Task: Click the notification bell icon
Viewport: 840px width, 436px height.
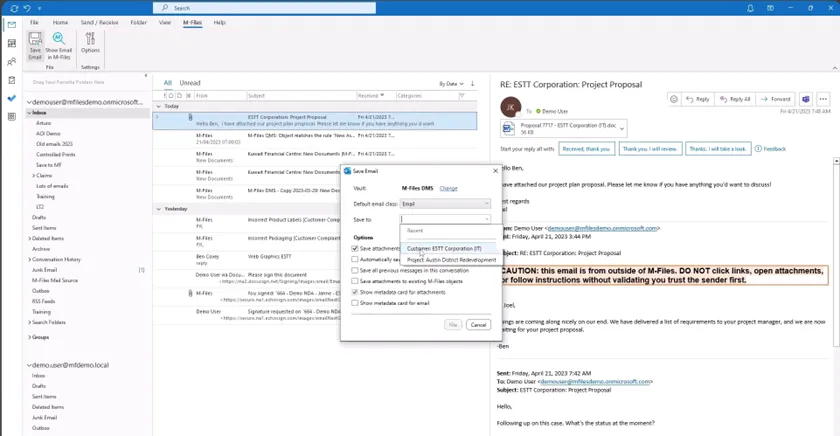Action: [x=750, y=8]
